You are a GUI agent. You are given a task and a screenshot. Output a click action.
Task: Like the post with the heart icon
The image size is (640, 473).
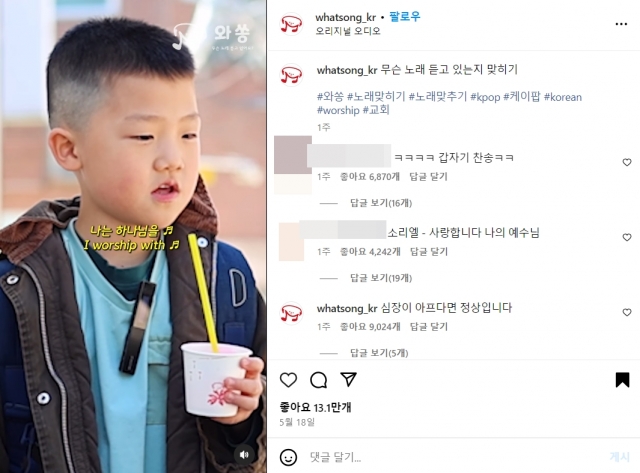click(x=288, y=380)
